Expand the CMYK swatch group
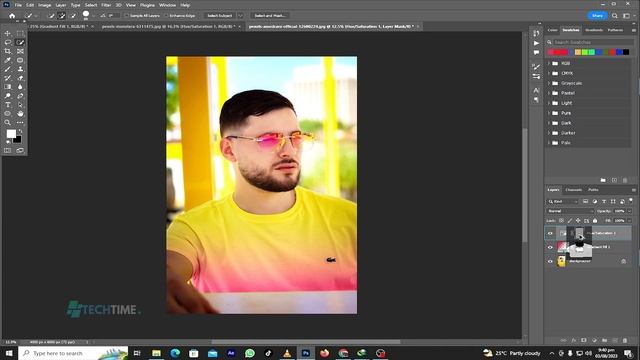Image resolution: width=640 pixels, height=360 pixels. pyautogui.click(x=549, y=73)
